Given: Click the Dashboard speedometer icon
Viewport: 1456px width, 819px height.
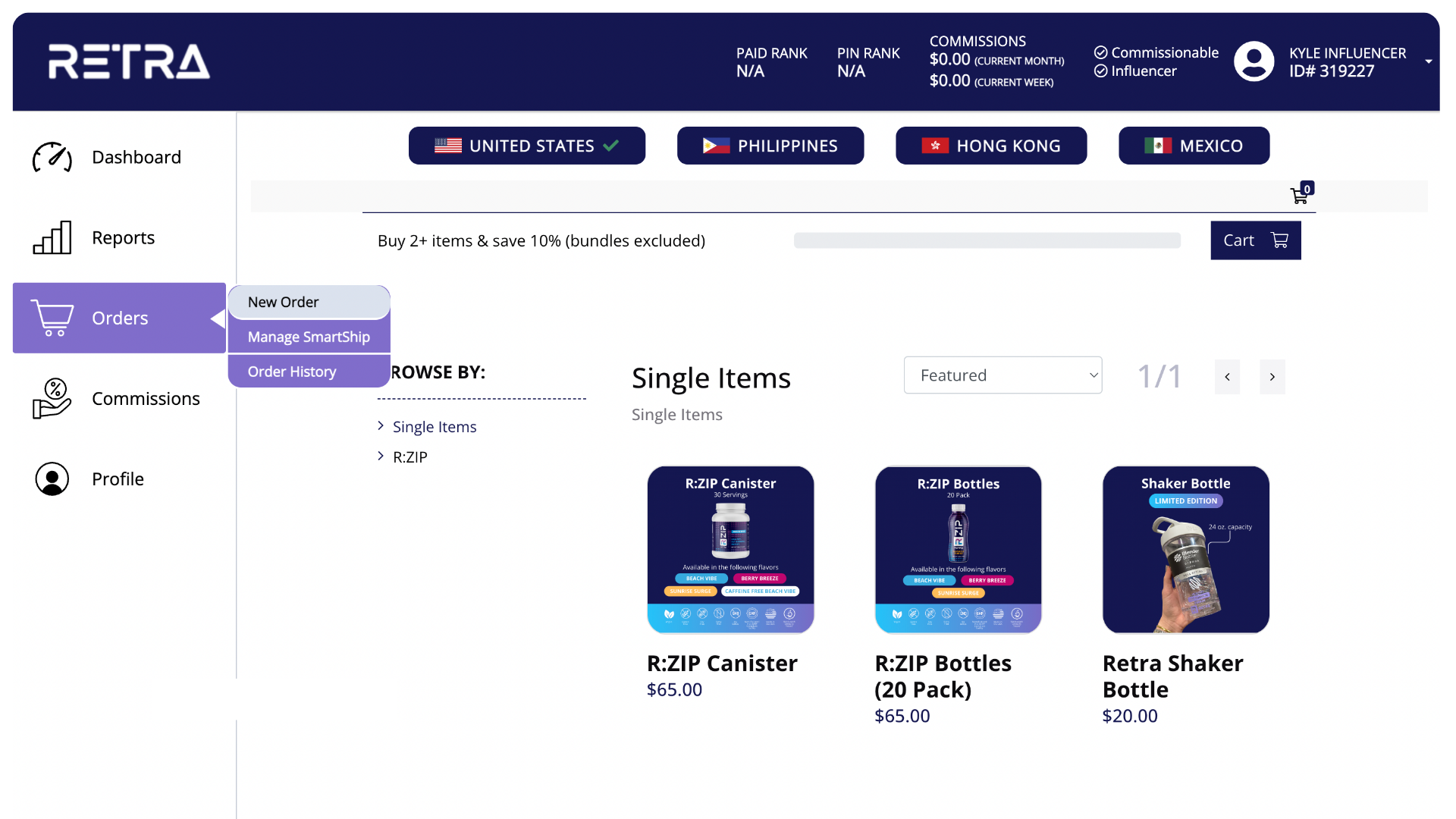Looking at the screenshot, I should (x=52, y=157).
